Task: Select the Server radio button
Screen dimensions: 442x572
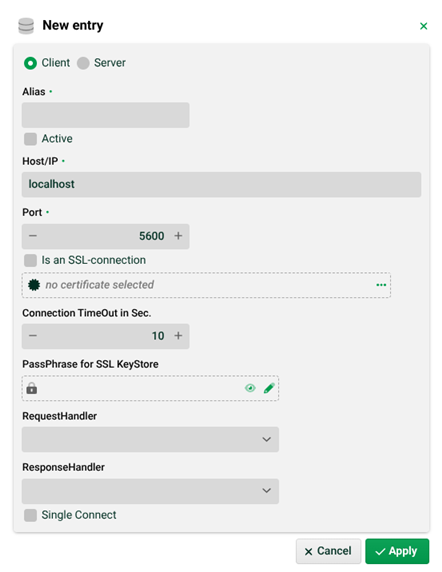Action: coord(83,63)
